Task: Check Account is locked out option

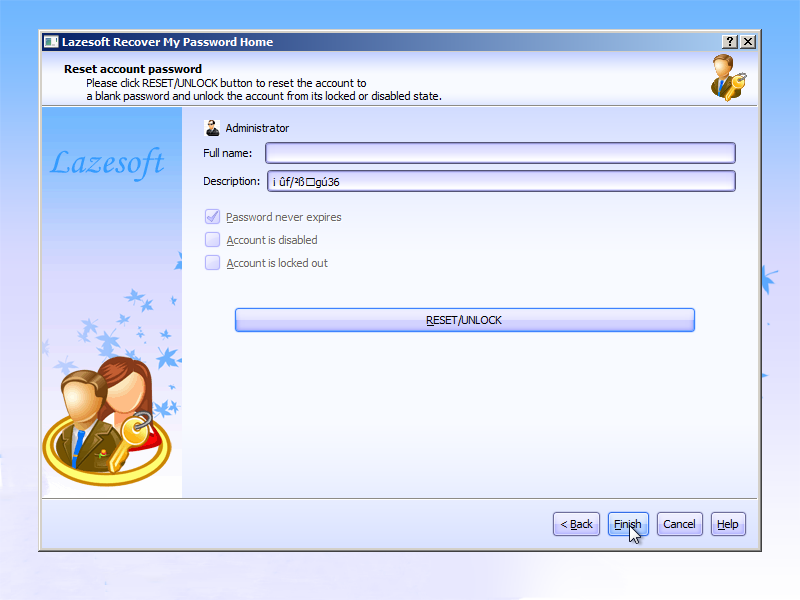Action: coord(212,263)
